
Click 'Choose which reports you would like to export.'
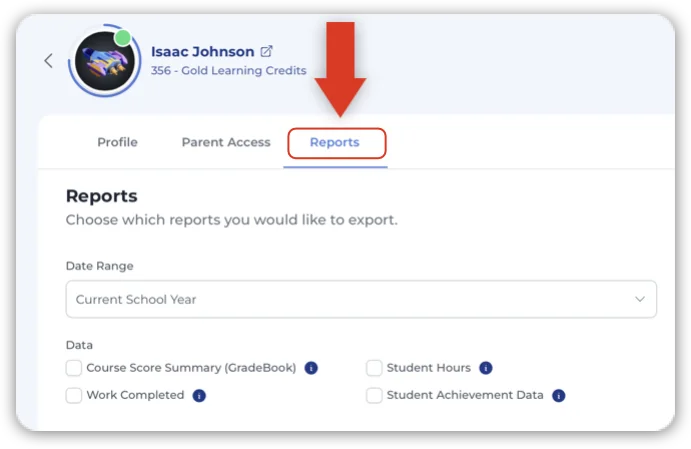point(232,220)
